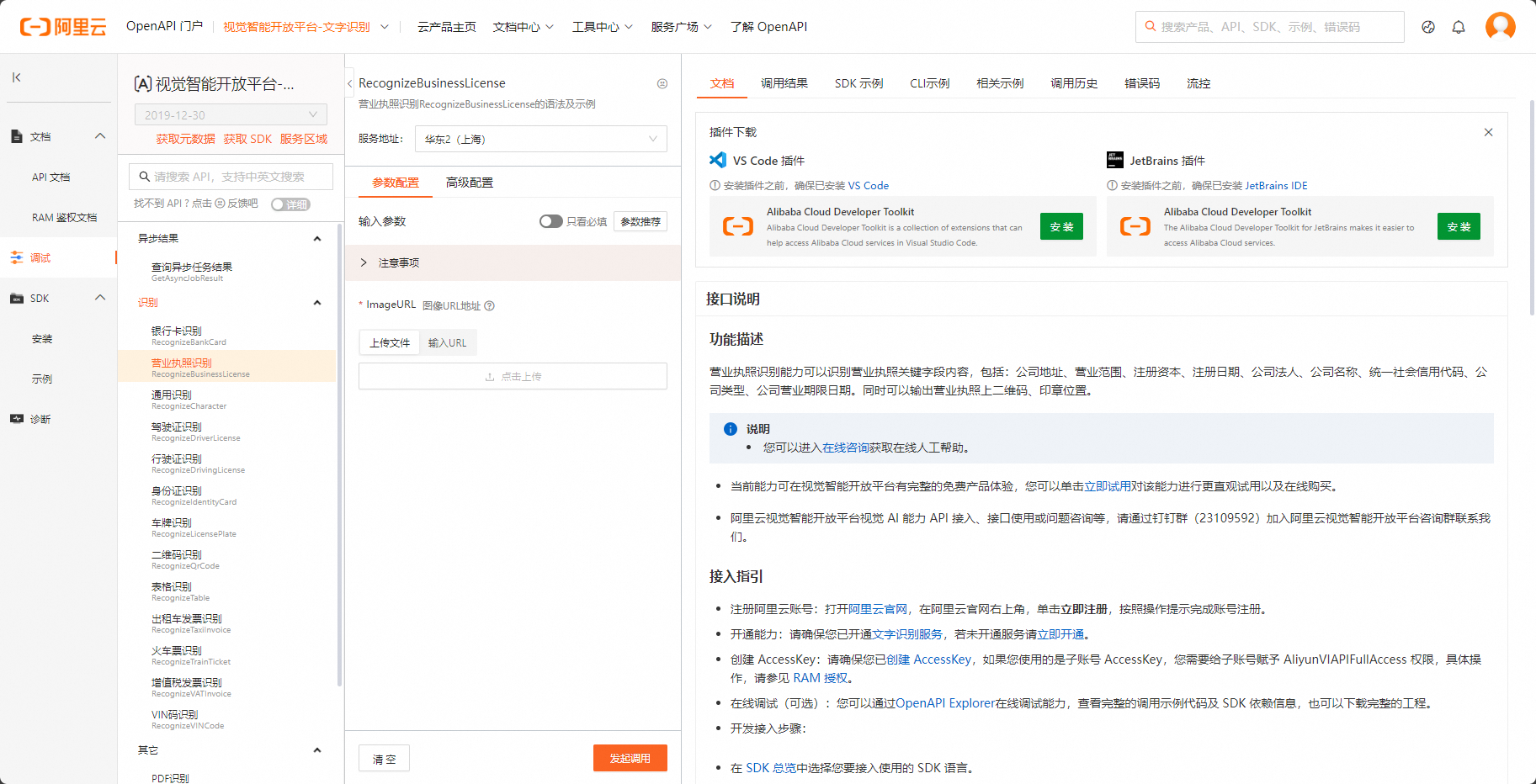Open the 云产品主页 menu item
This screenshot has width=1536, height=784.
447,27
